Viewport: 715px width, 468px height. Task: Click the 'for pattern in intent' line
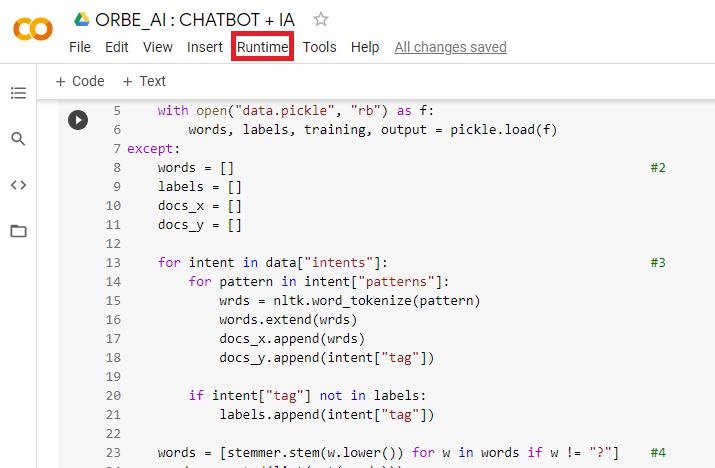click(319, 282)
